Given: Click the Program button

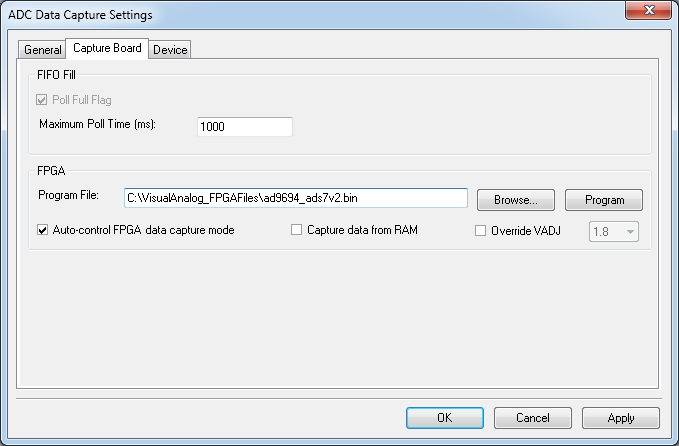Looking at the screenshot, I should (x=604, y=200).
